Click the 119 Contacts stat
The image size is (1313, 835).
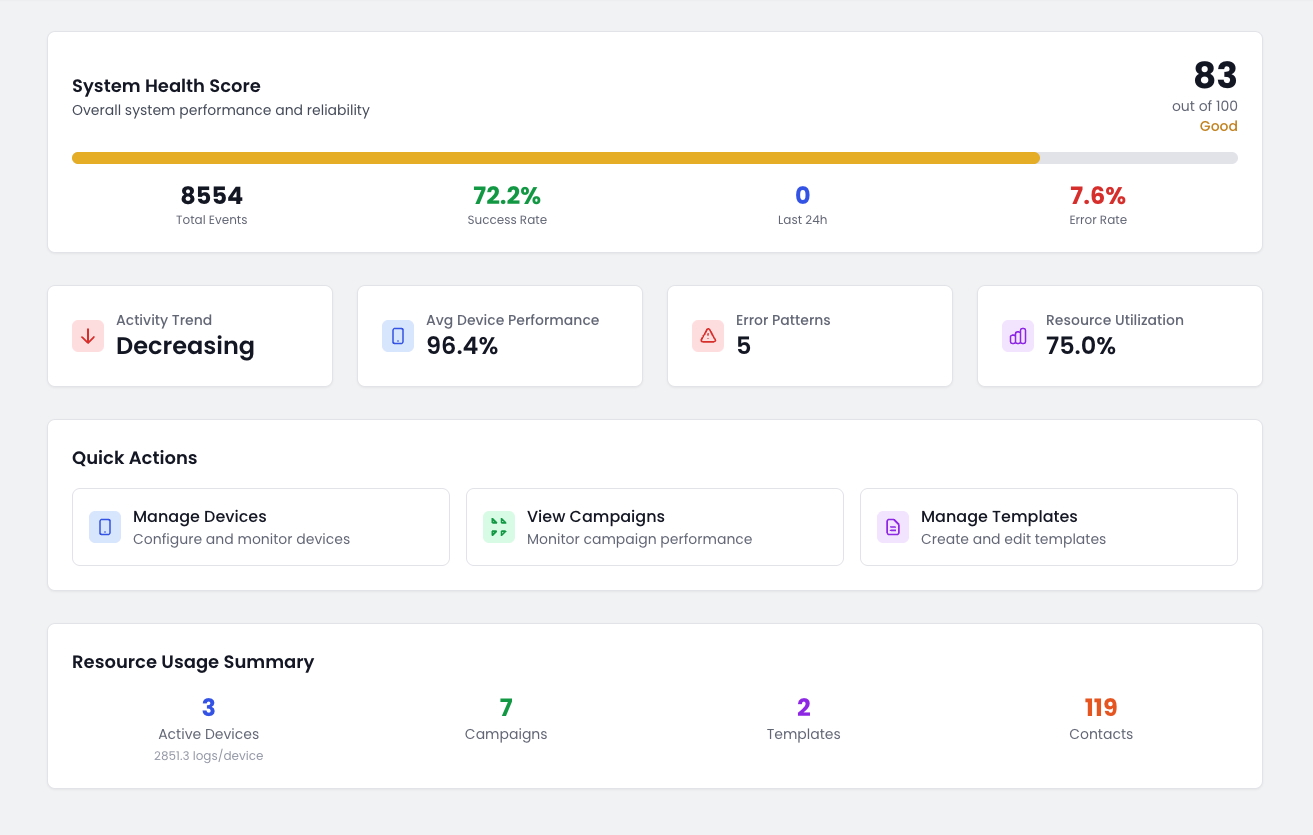pyautogui.click(x=1101, y=707)
